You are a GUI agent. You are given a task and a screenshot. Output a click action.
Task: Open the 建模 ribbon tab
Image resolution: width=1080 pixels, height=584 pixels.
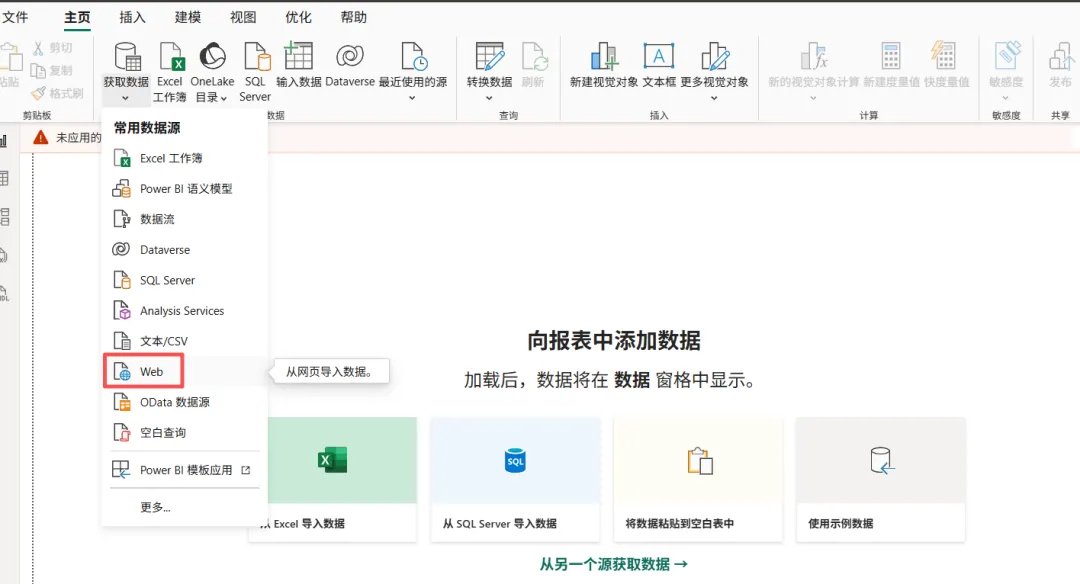pos(187,17)
